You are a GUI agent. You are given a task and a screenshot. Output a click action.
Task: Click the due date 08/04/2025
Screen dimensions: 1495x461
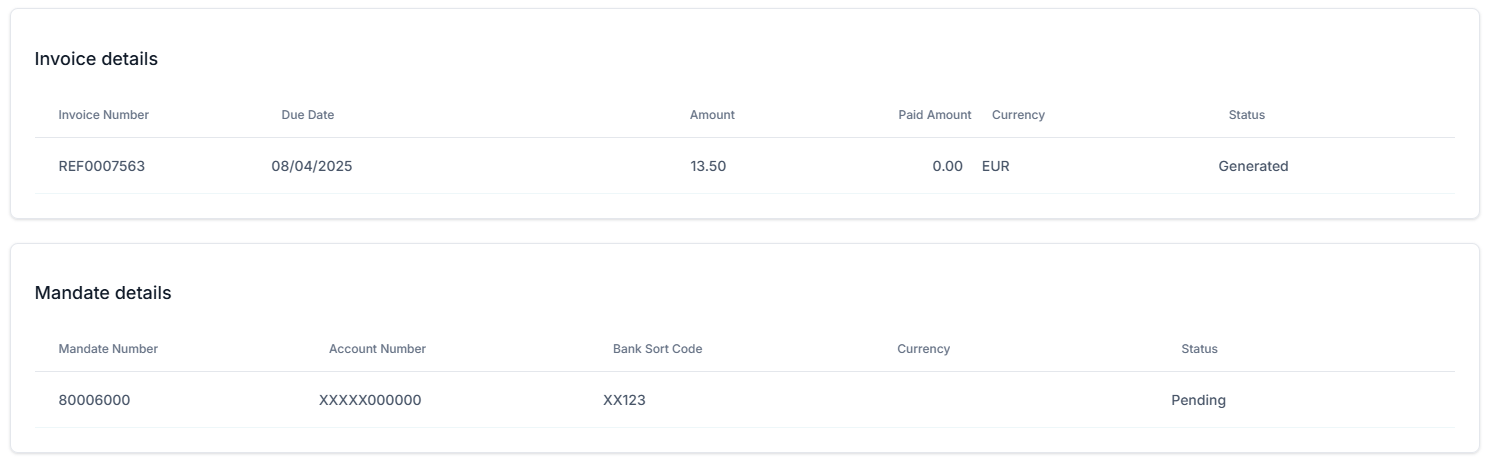pos(311,166)
